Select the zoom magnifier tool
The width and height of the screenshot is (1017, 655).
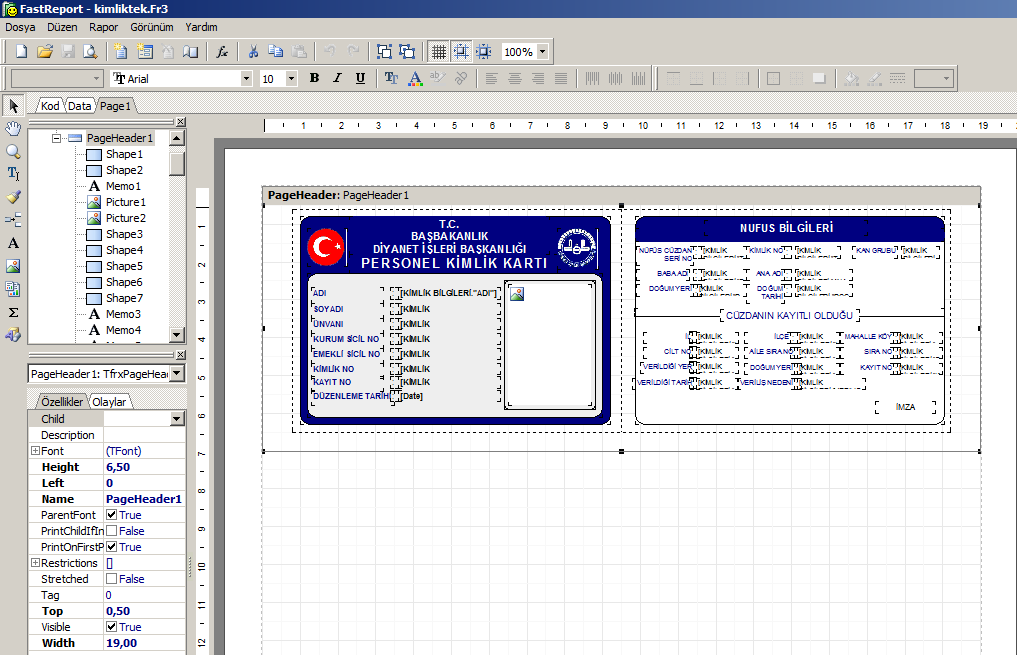[x=13, y=152]
